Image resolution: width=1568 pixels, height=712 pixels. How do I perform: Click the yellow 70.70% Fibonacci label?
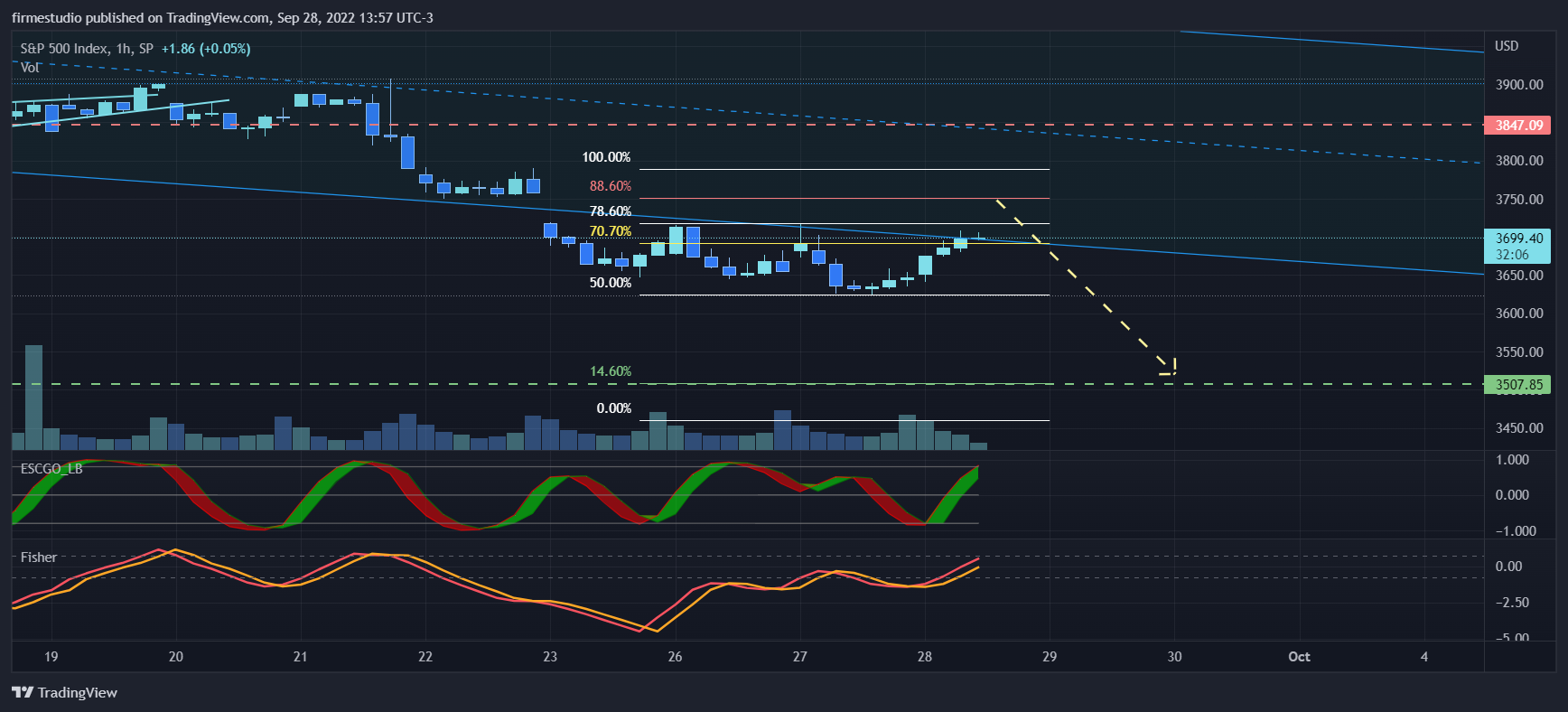(611, 231)
